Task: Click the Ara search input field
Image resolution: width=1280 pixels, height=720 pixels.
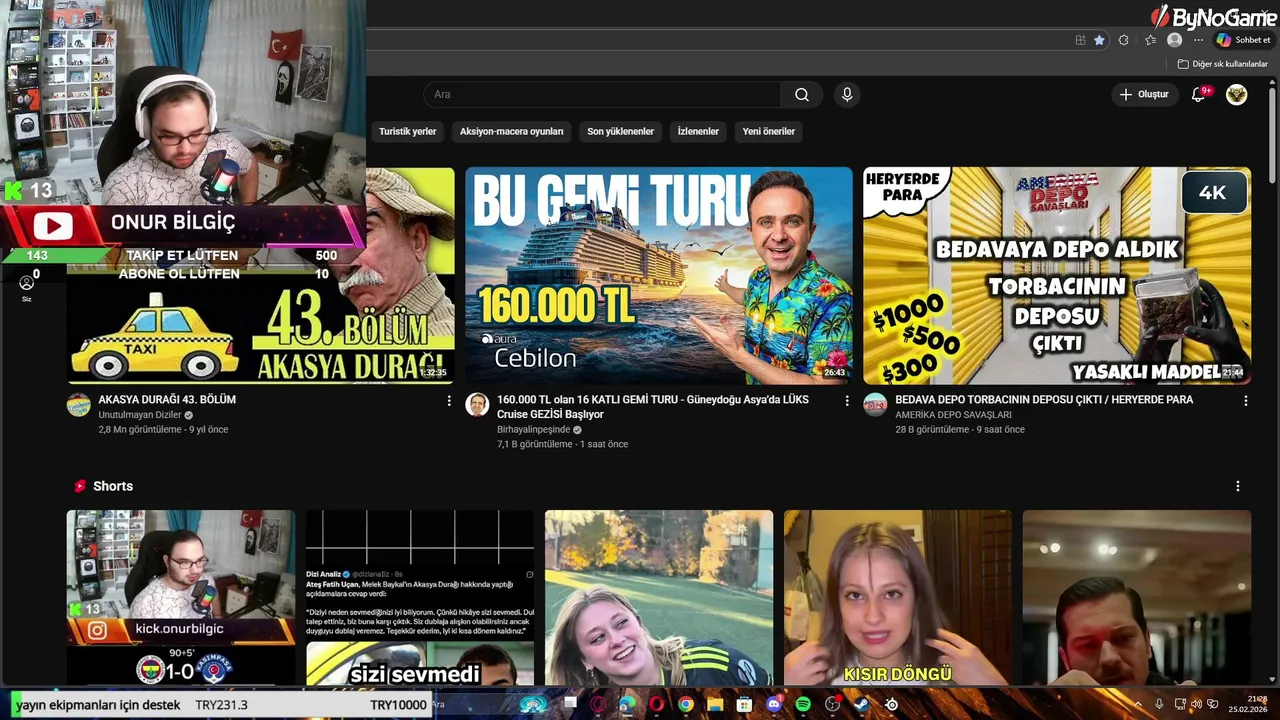Action: click(603, 95)
